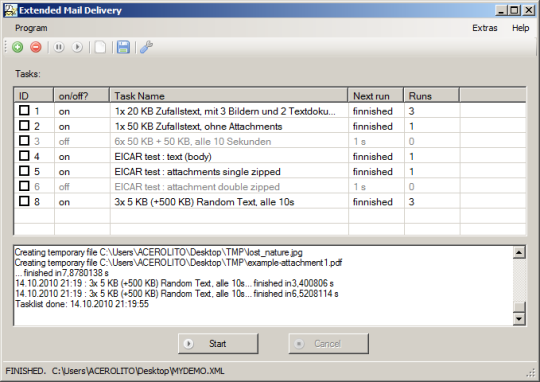Sort by the Next run column header
The image size is (540, 382).
coord(376,95)
